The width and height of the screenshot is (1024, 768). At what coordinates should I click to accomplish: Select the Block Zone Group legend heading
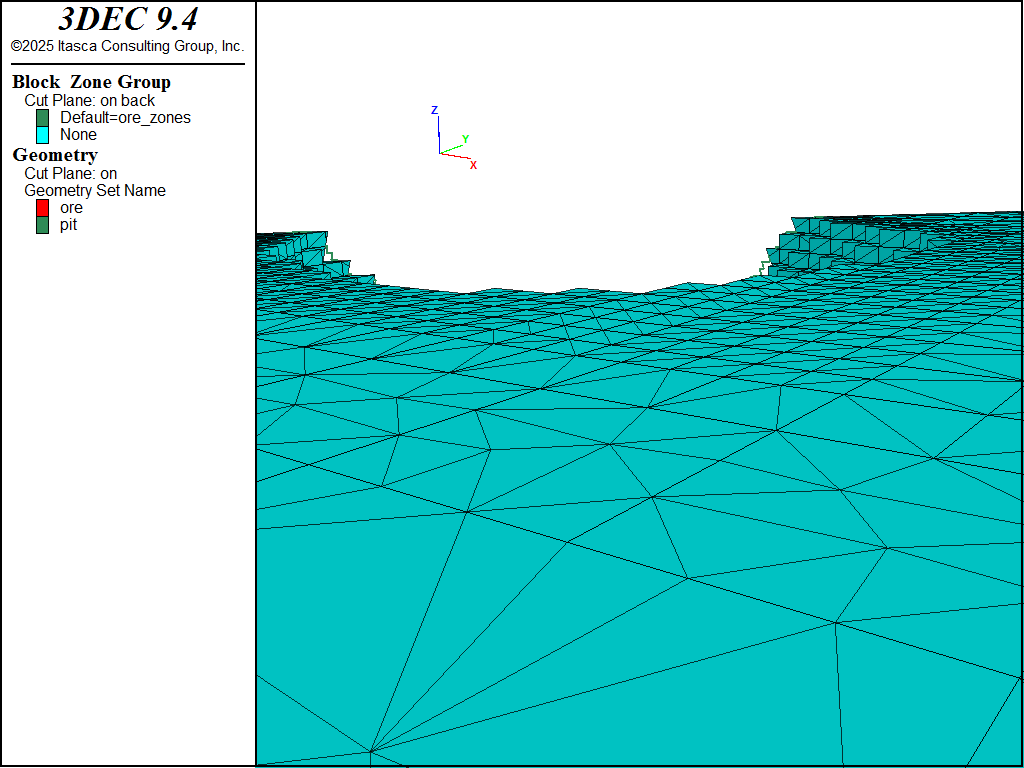(91, 82)
